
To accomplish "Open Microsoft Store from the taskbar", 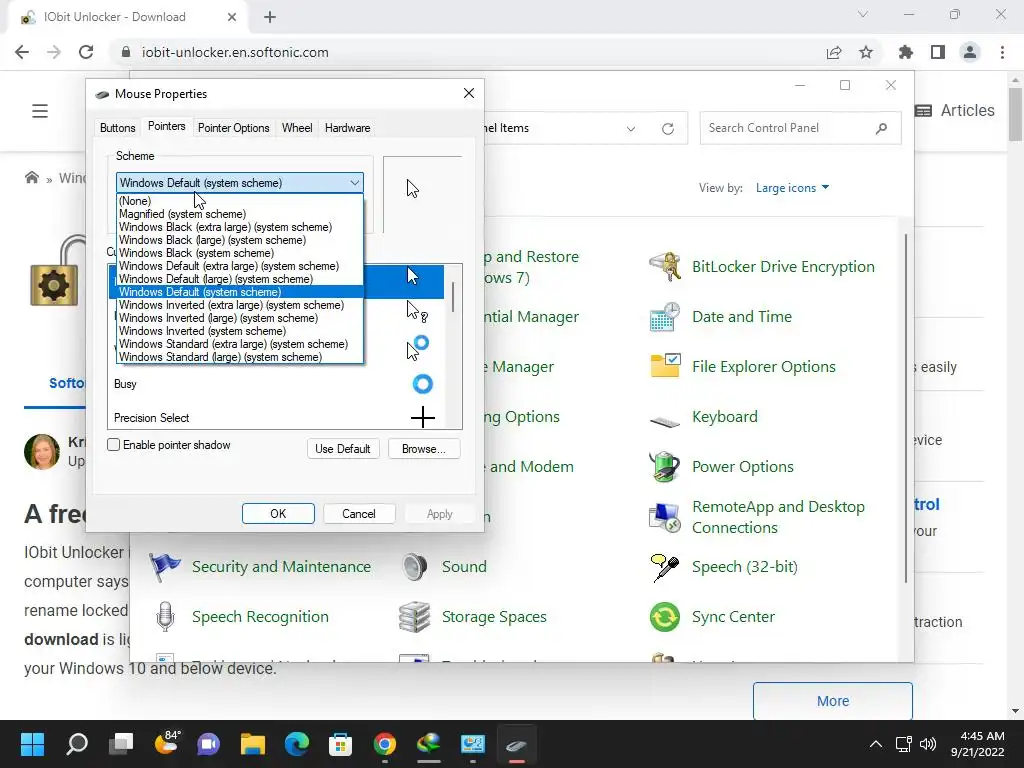I will point(340,744).
